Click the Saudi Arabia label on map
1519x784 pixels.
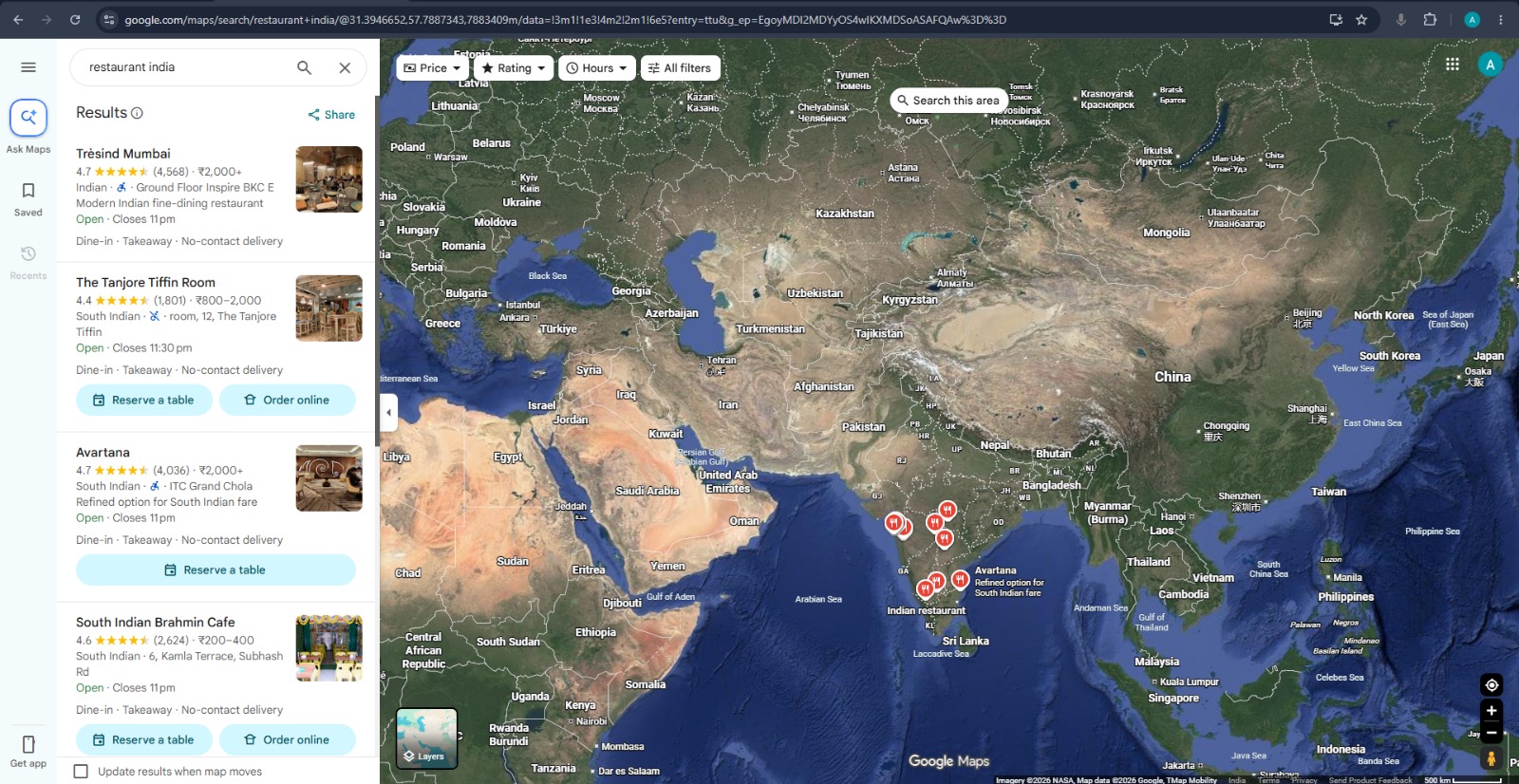pyautogui.click(x=647, y=491)
